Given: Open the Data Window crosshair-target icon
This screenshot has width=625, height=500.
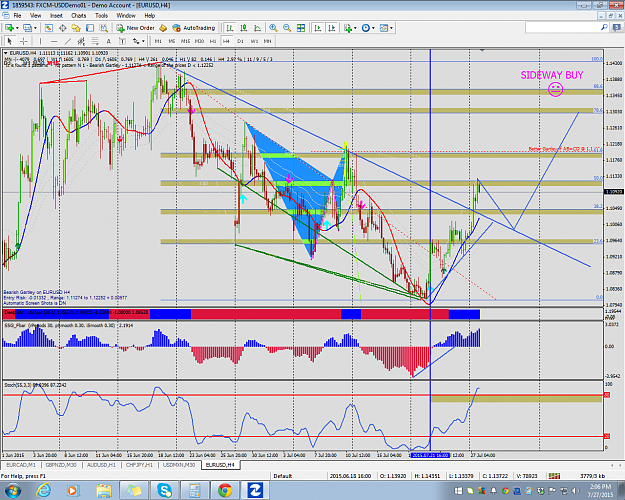Looking at the screenshot, I should (63, 28).
